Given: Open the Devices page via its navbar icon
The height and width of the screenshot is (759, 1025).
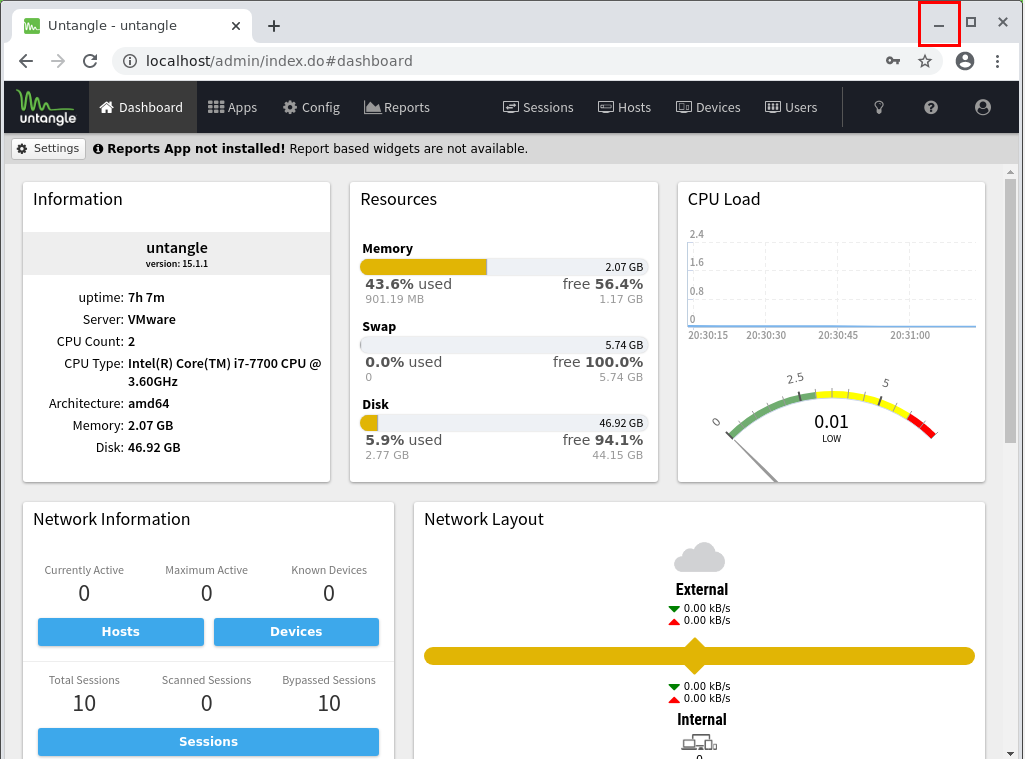Looking at the screenshot, I should click(x=686, y=106).
